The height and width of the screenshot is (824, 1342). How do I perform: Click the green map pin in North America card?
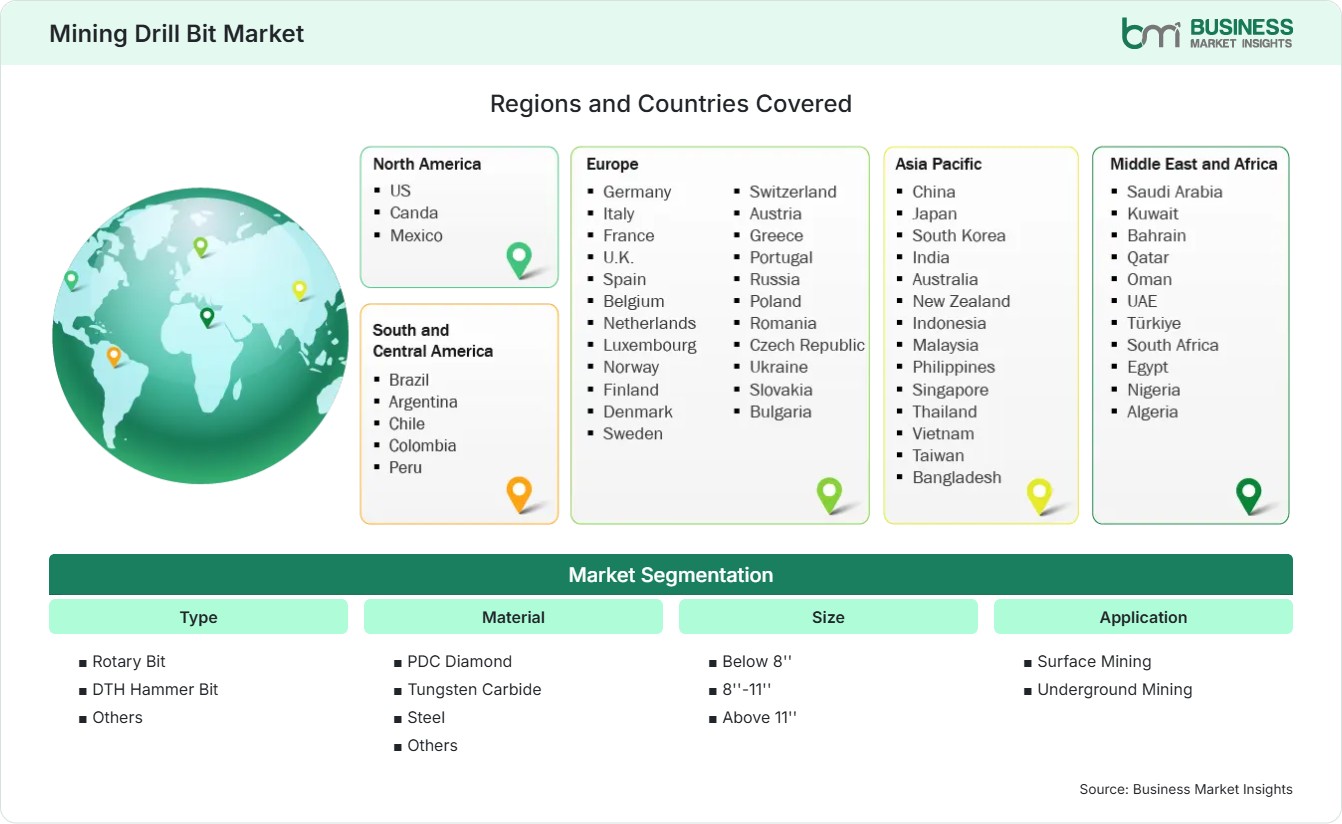click(x=519, y=260)
